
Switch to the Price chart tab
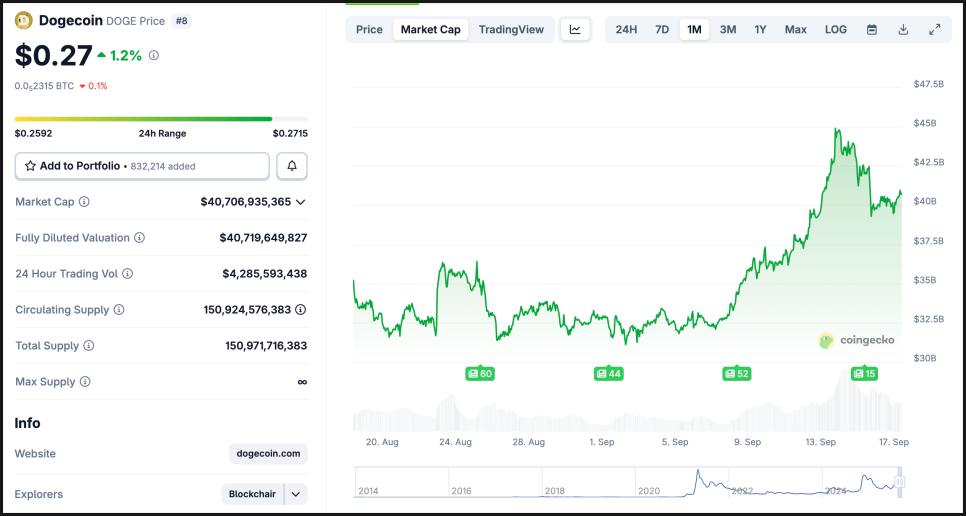(369, 30)
